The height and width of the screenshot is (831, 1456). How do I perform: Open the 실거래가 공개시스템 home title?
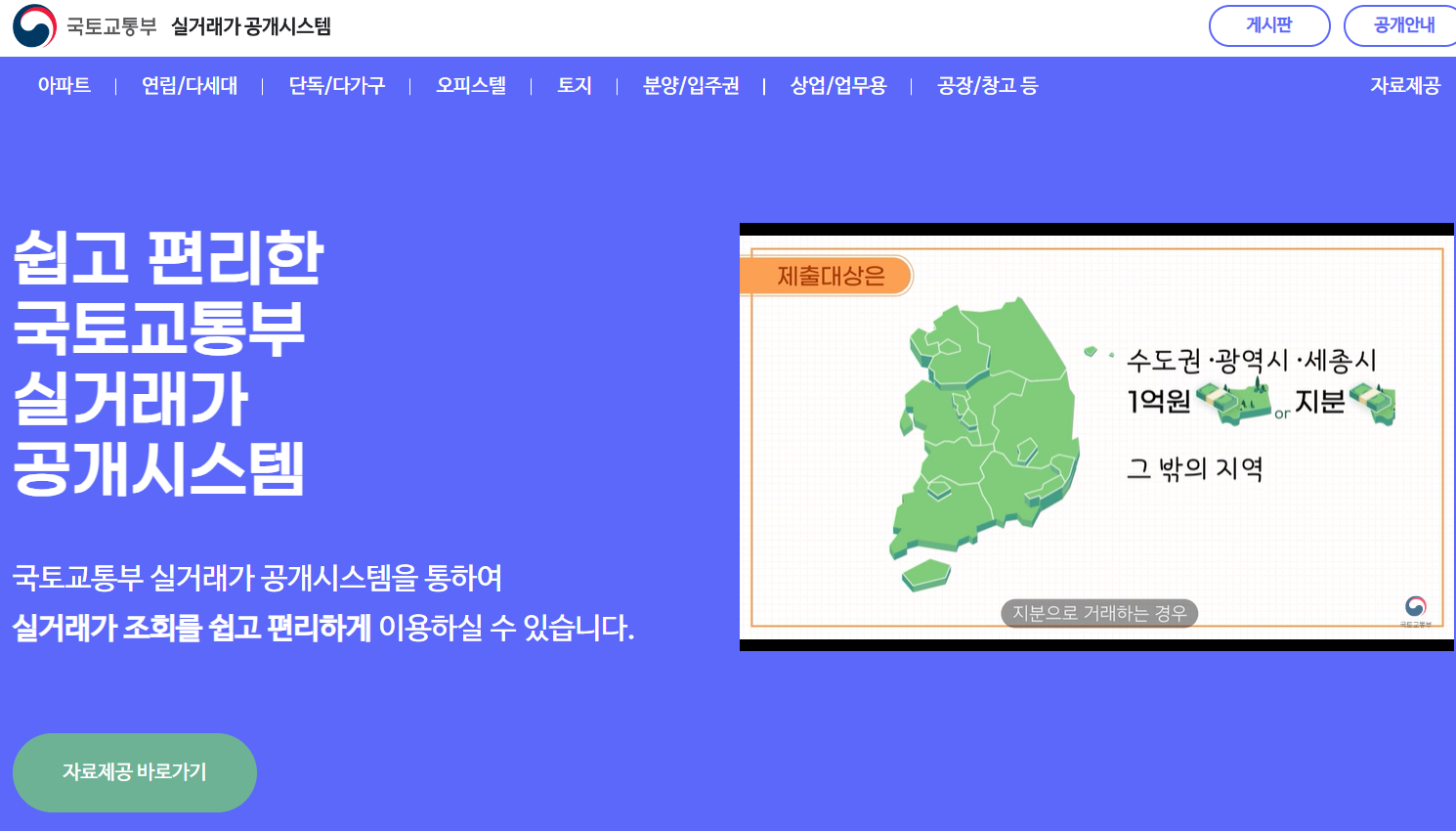pyautogui.click(x=251, y=26)
